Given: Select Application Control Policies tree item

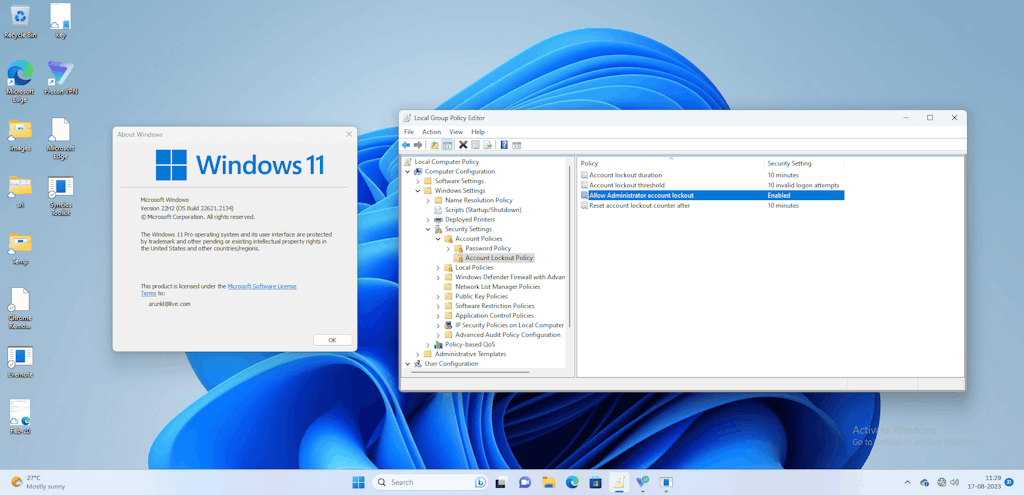Looking at the screenshot, I should tap(494, 316).
